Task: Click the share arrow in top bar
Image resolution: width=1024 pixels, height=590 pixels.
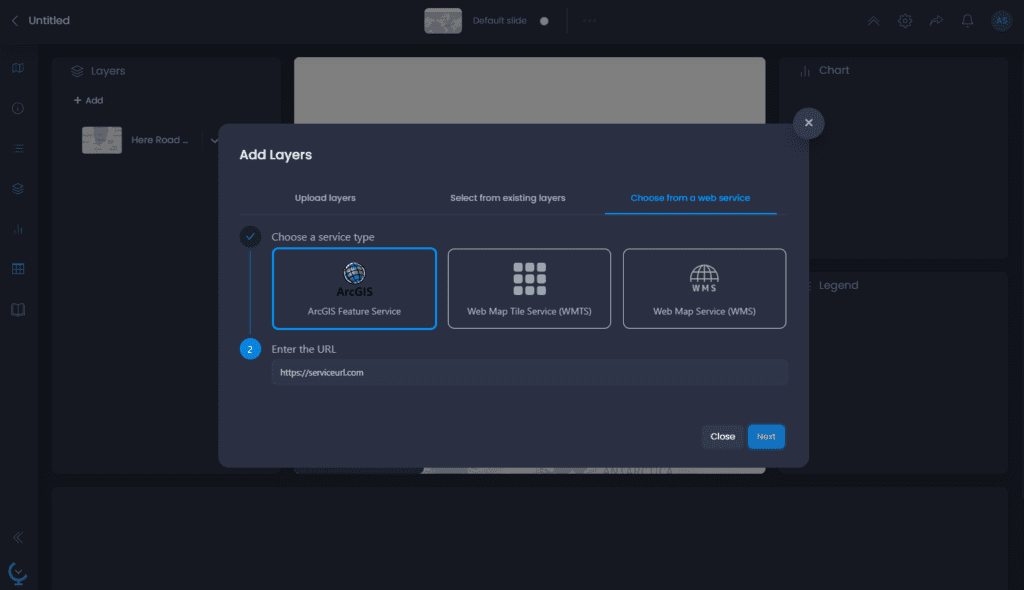Action: tap(936, 21)
